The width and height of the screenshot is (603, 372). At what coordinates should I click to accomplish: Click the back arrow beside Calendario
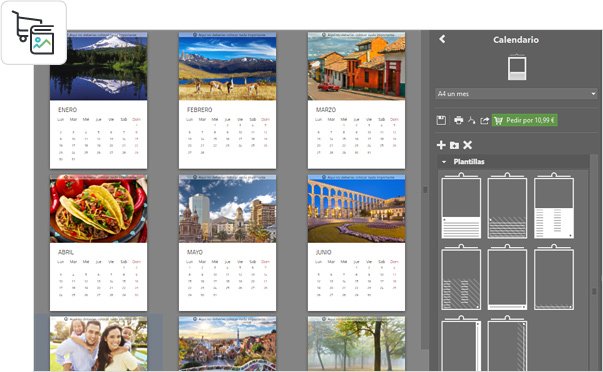click(442, 39)
